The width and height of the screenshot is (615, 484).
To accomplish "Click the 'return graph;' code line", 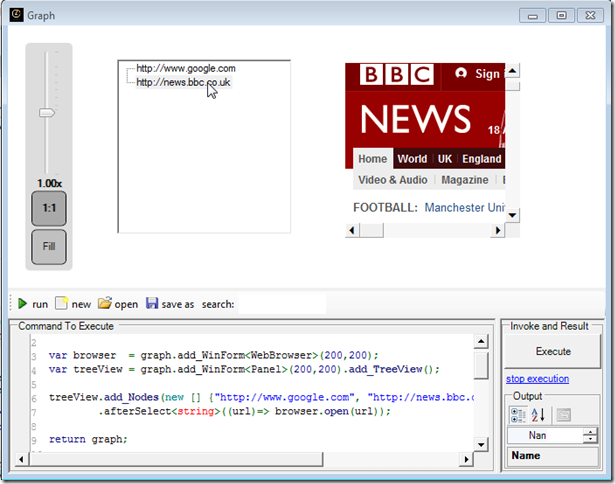I will 88,439.
